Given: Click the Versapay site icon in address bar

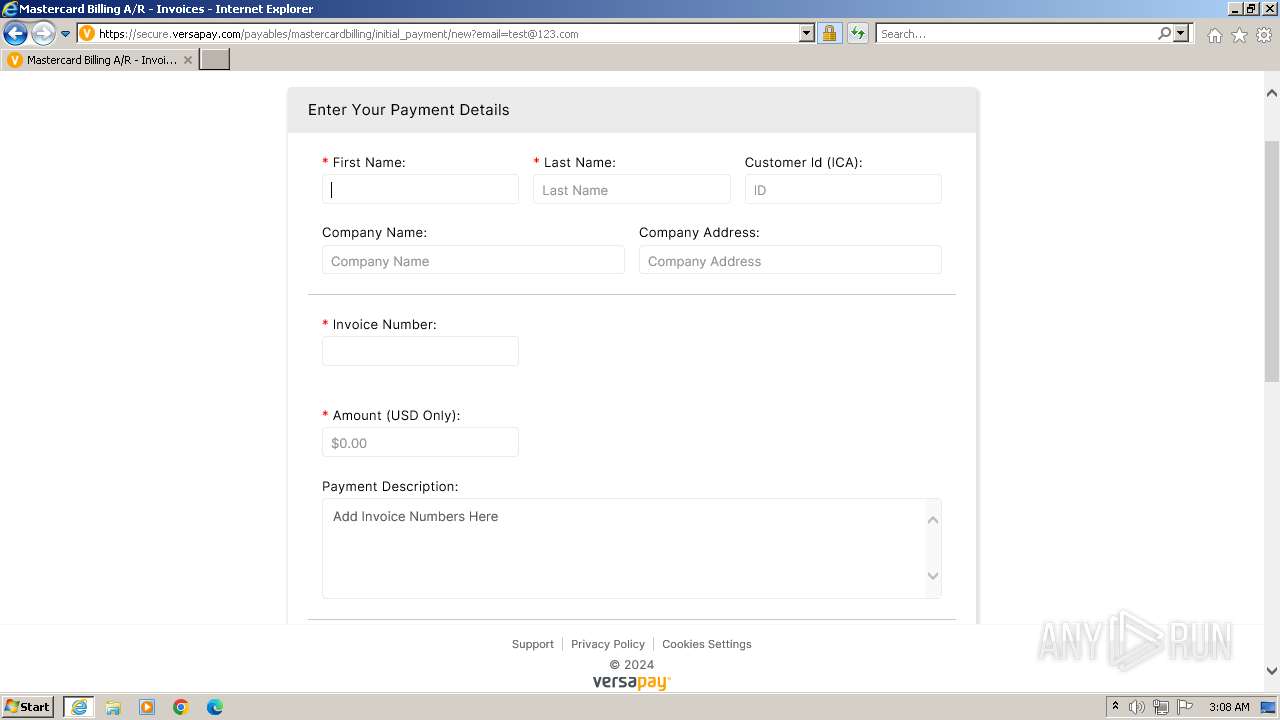Looking at the screenshot, I should coord(87,34).
